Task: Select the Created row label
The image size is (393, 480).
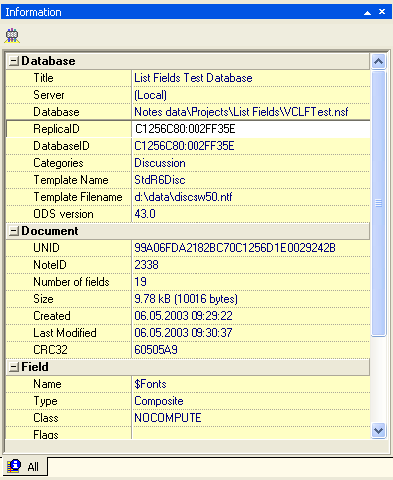Action: [52, 316]
